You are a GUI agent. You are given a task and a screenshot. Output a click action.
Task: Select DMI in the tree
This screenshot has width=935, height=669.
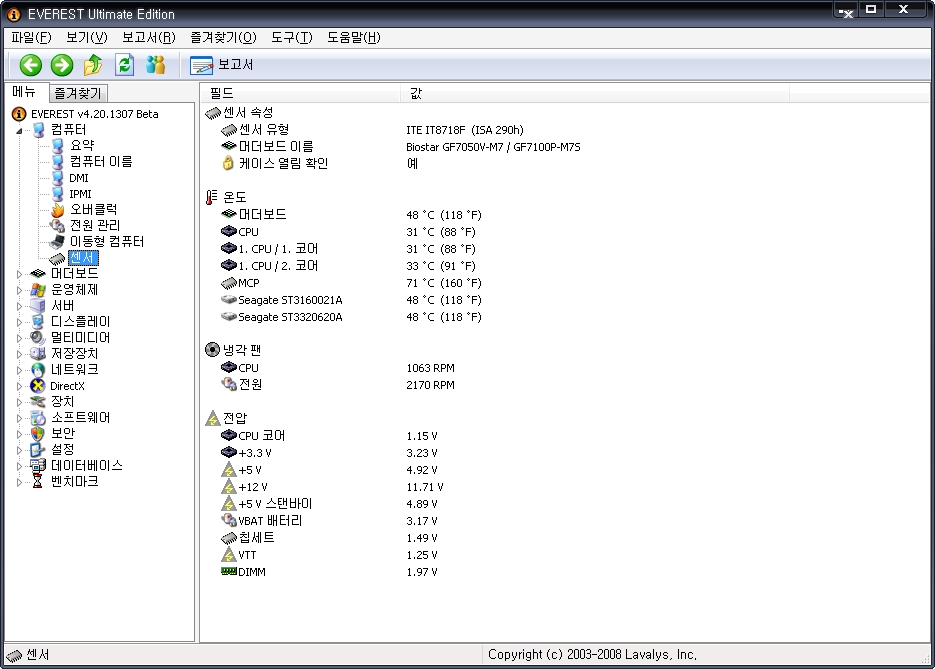pos(79,178)
